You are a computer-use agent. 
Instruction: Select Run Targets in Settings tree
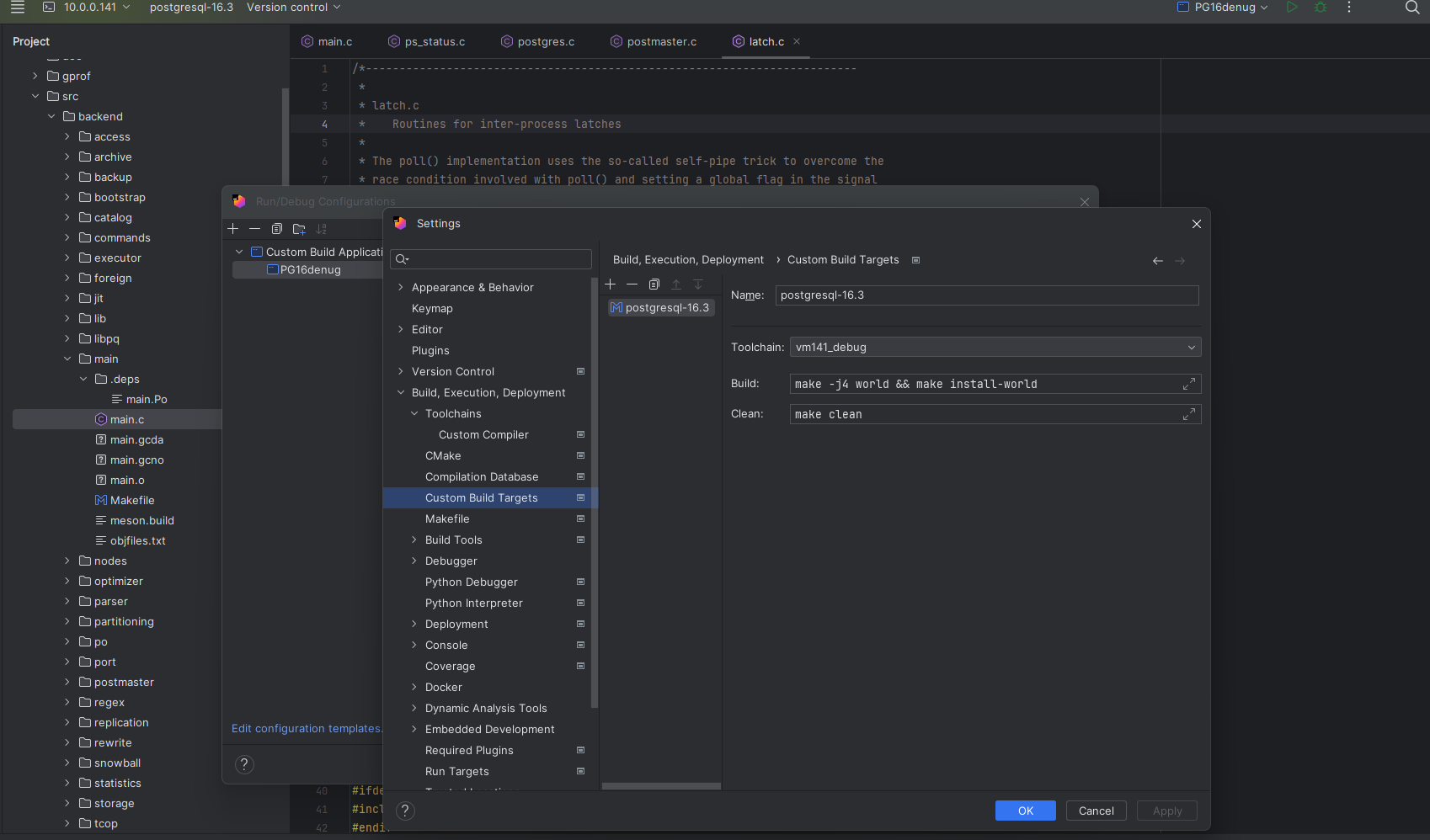457,772
